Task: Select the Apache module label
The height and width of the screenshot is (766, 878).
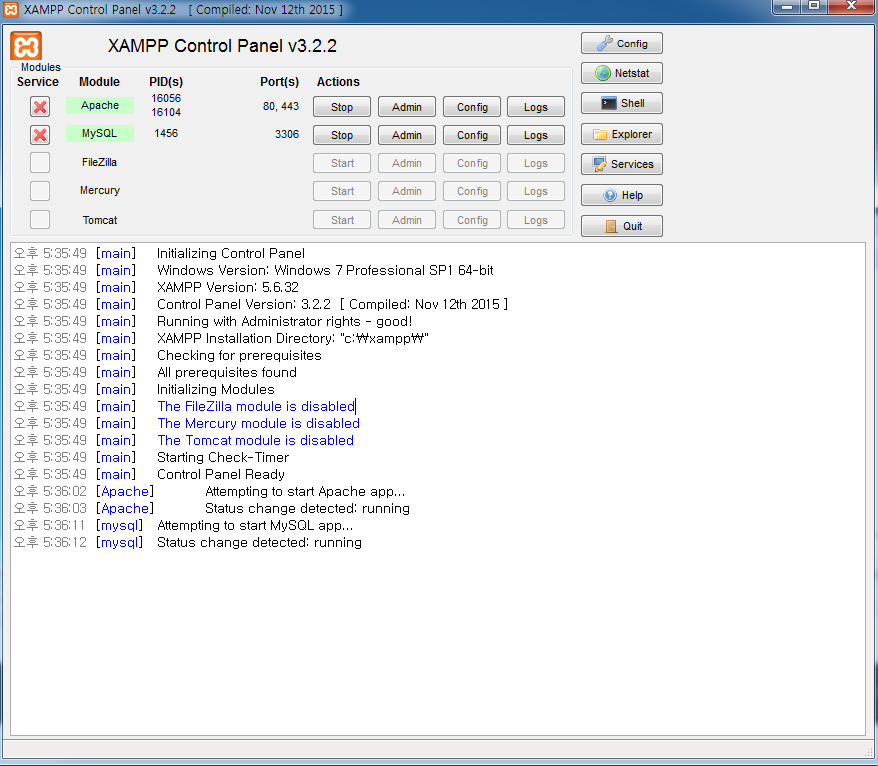Action: pyautogui.click(x=100, y=105)
